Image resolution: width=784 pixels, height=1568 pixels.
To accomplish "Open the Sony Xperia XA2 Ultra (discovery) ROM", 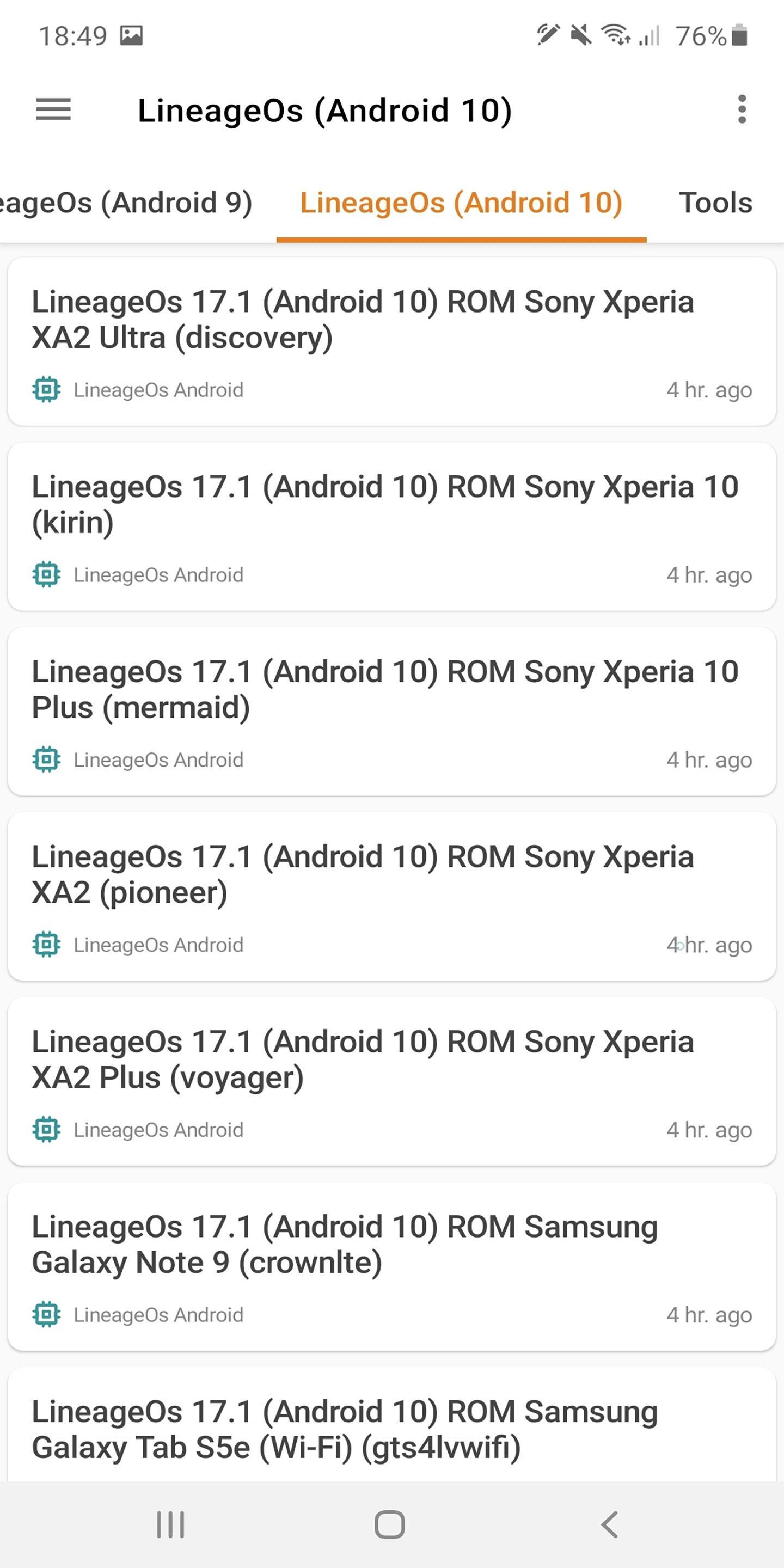I will point(363,320).
